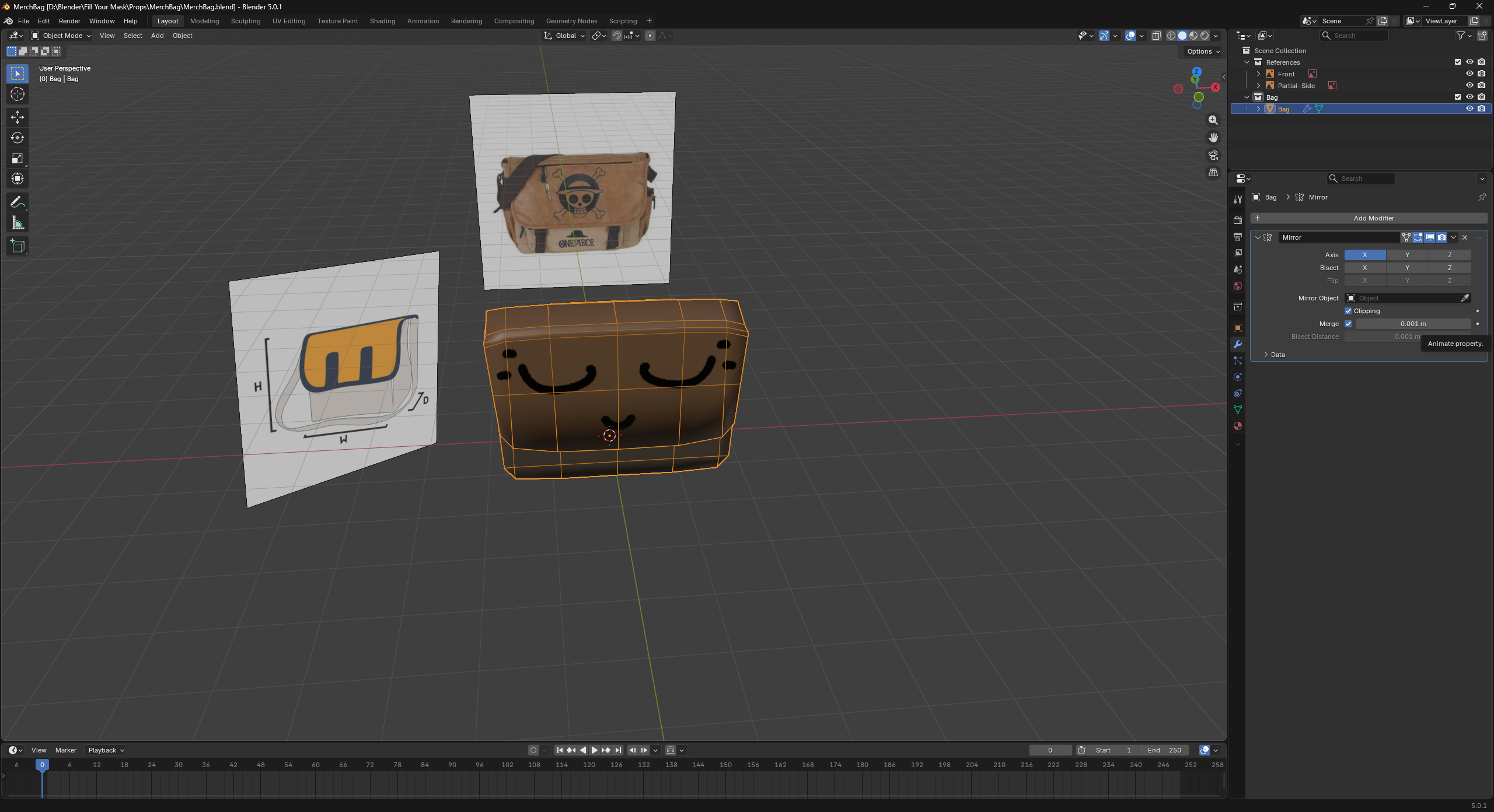Toggle X-ray display in viewport header
1494x812 pixels.
point(1156,36)
